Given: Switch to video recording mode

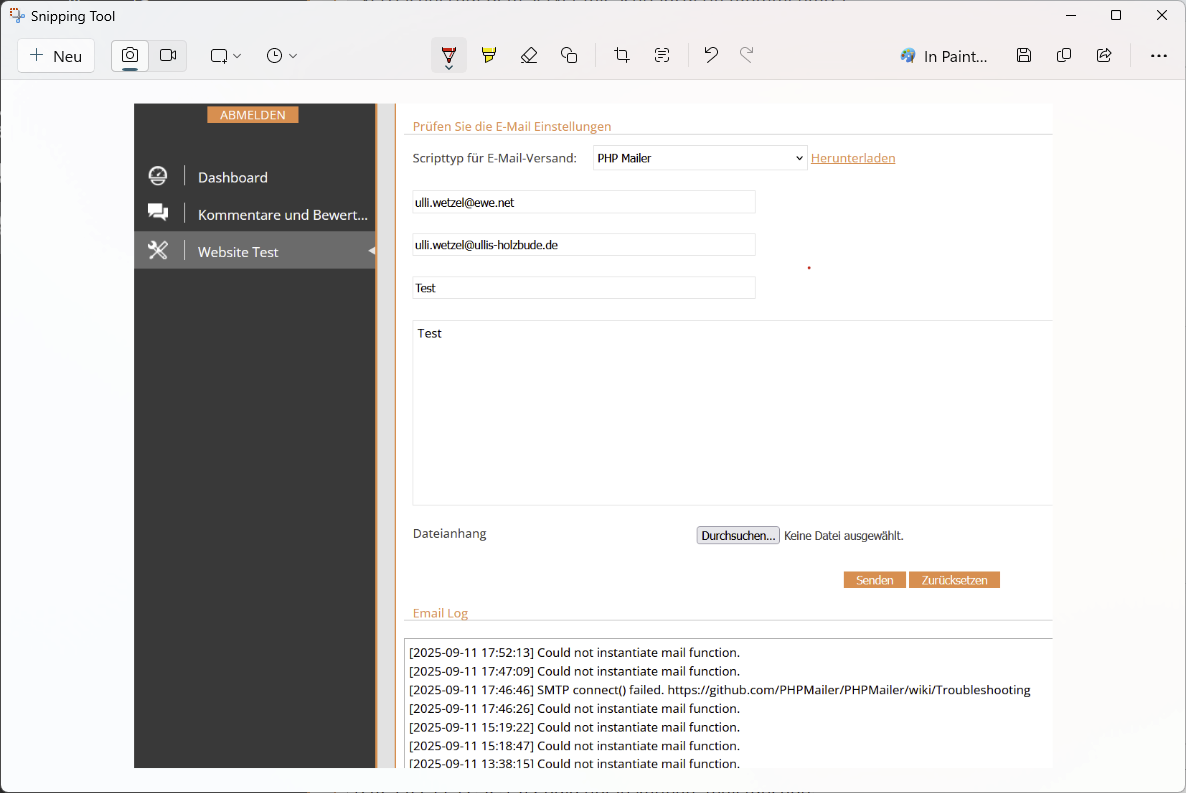Looking at the screenshot, I should click(x=168, y=56).
